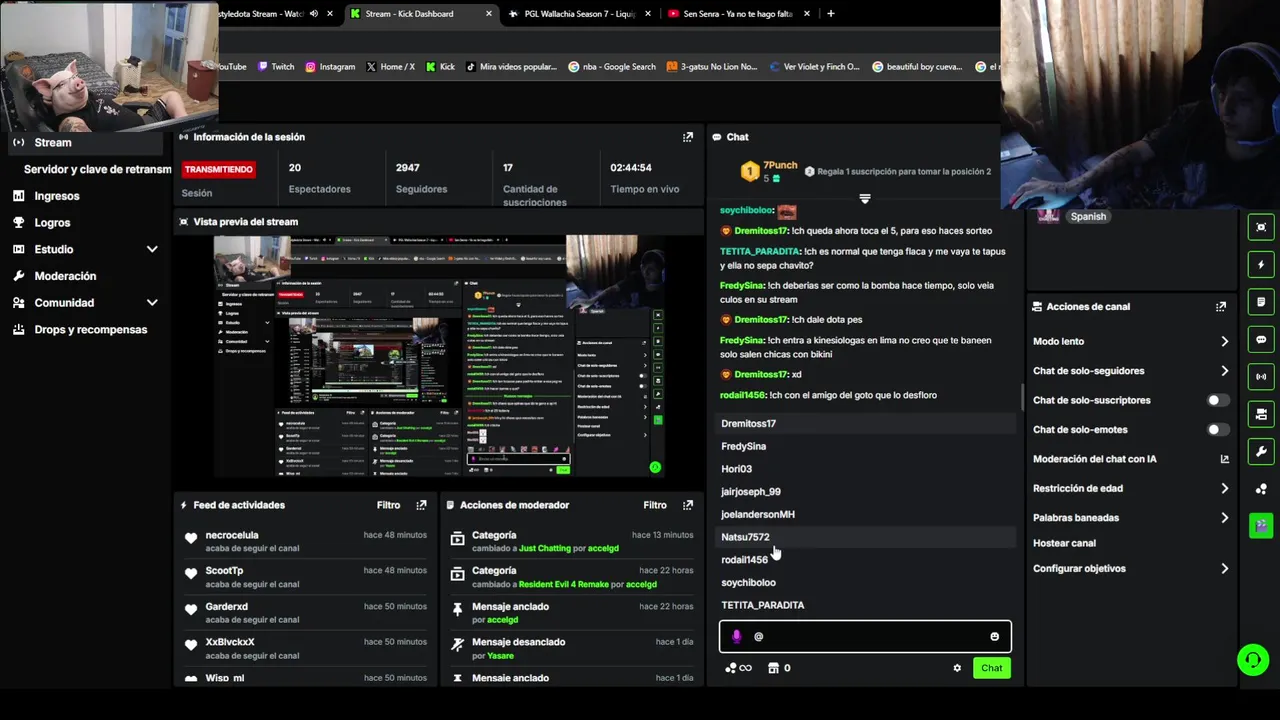Click the document notes icon in the right sidebar

[1261, 302]
